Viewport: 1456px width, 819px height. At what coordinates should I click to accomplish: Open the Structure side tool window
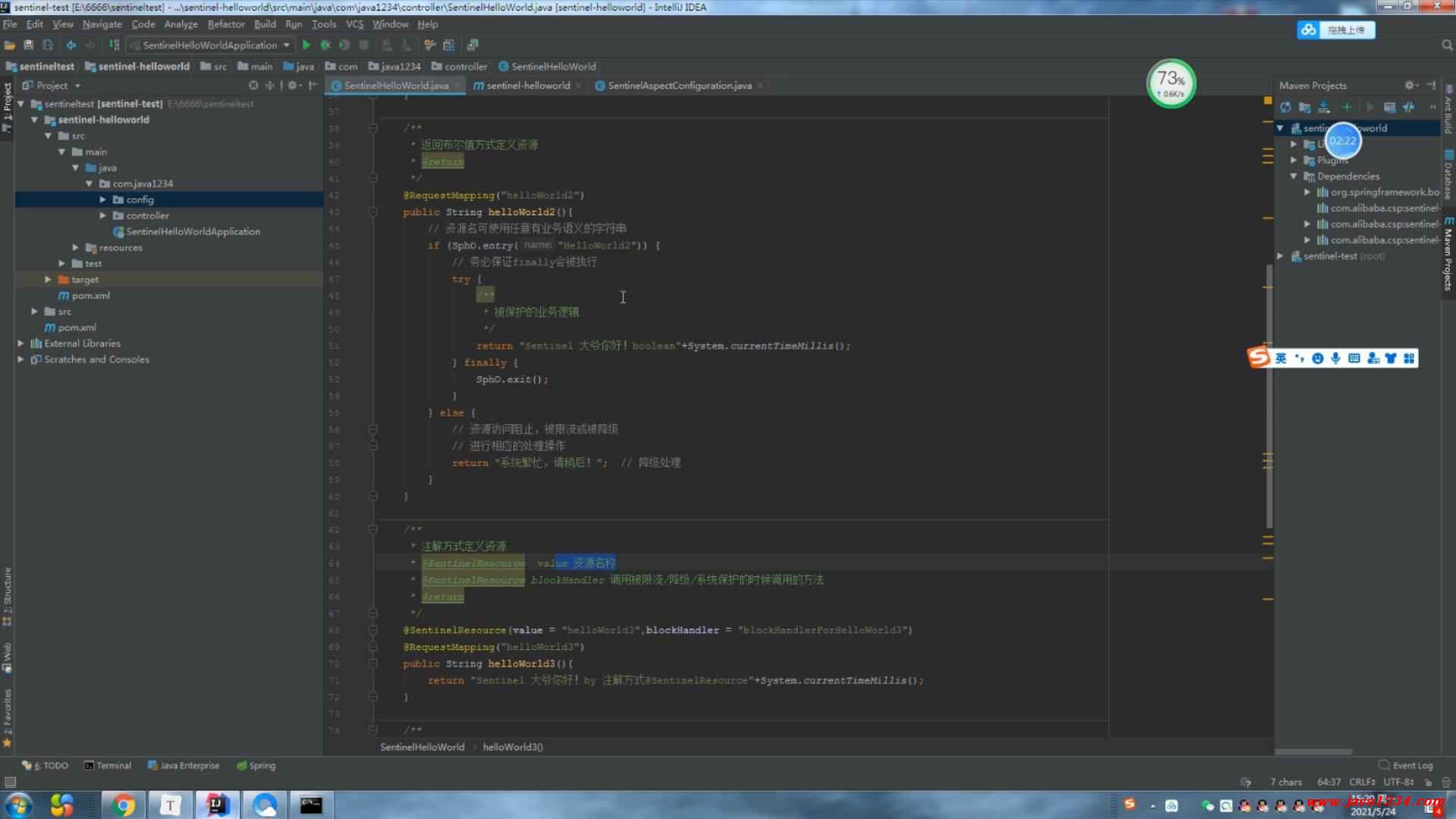click(x=8, y=597)
